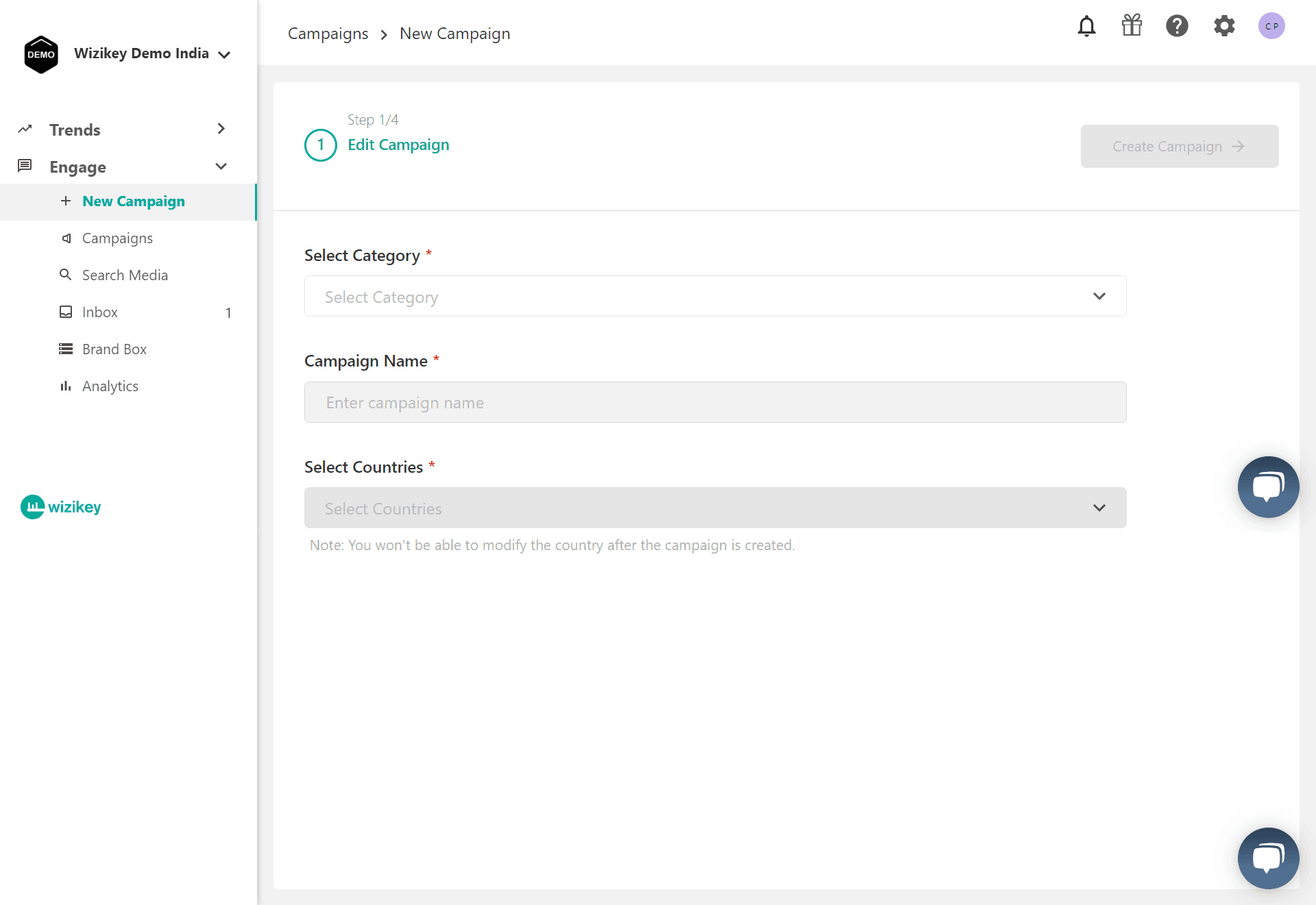Open Search Media in sidebar
This screenshot has height=905, width=1316.
pos(125,275)
